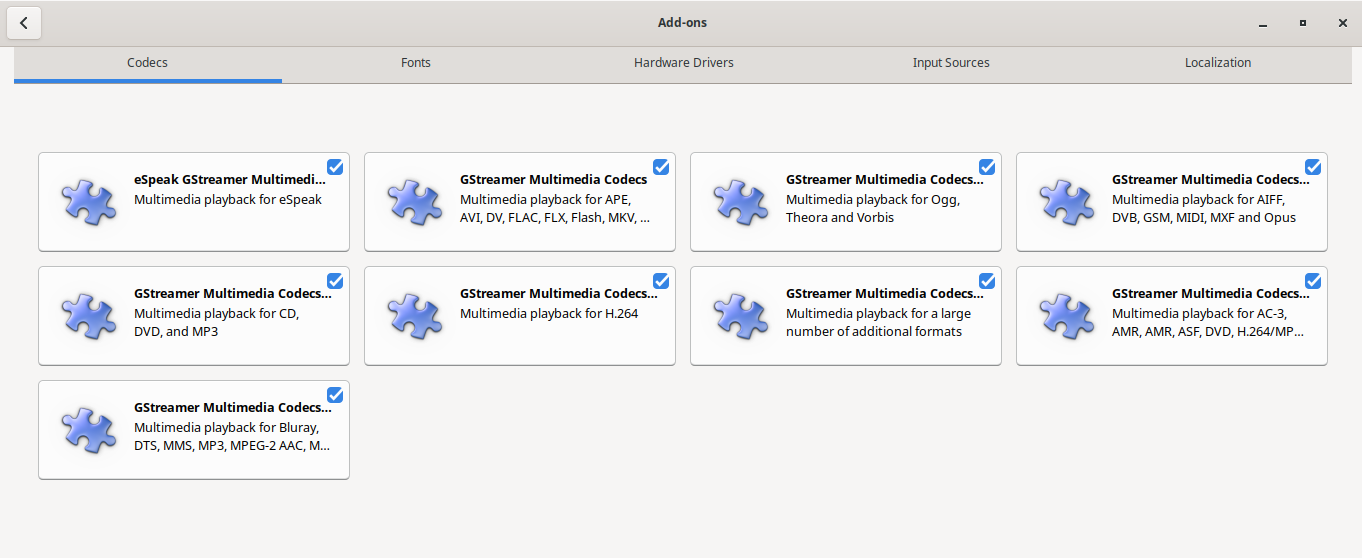Image resolution: width=1362 pixels, height=558 pixels.
Task: Toggle checkbox on AIFF, DVB, GSM, MIDI card
Action: [1313, 167]
